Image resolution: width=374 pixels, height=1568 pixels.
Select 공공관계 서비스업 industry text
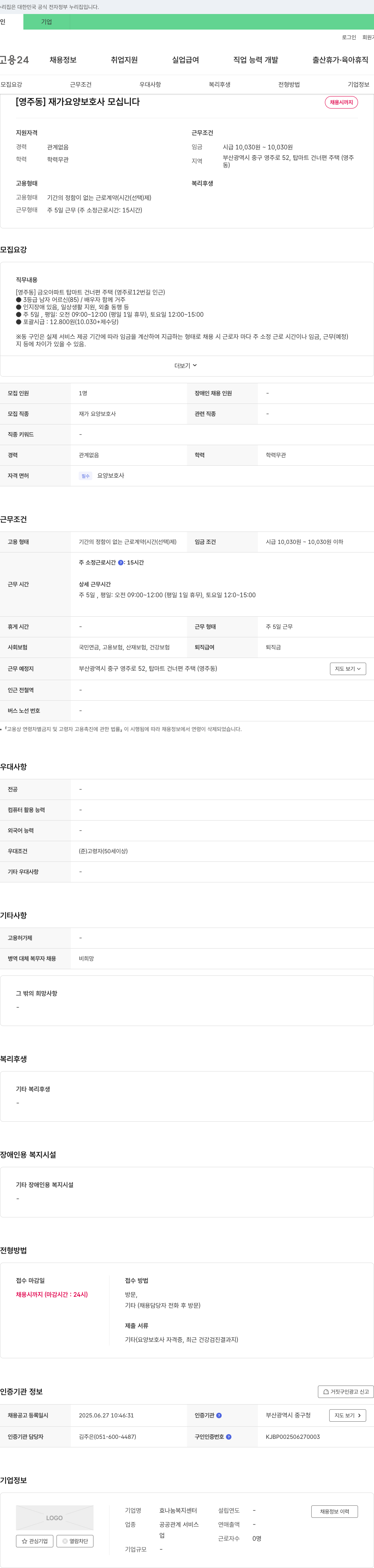179,1529
